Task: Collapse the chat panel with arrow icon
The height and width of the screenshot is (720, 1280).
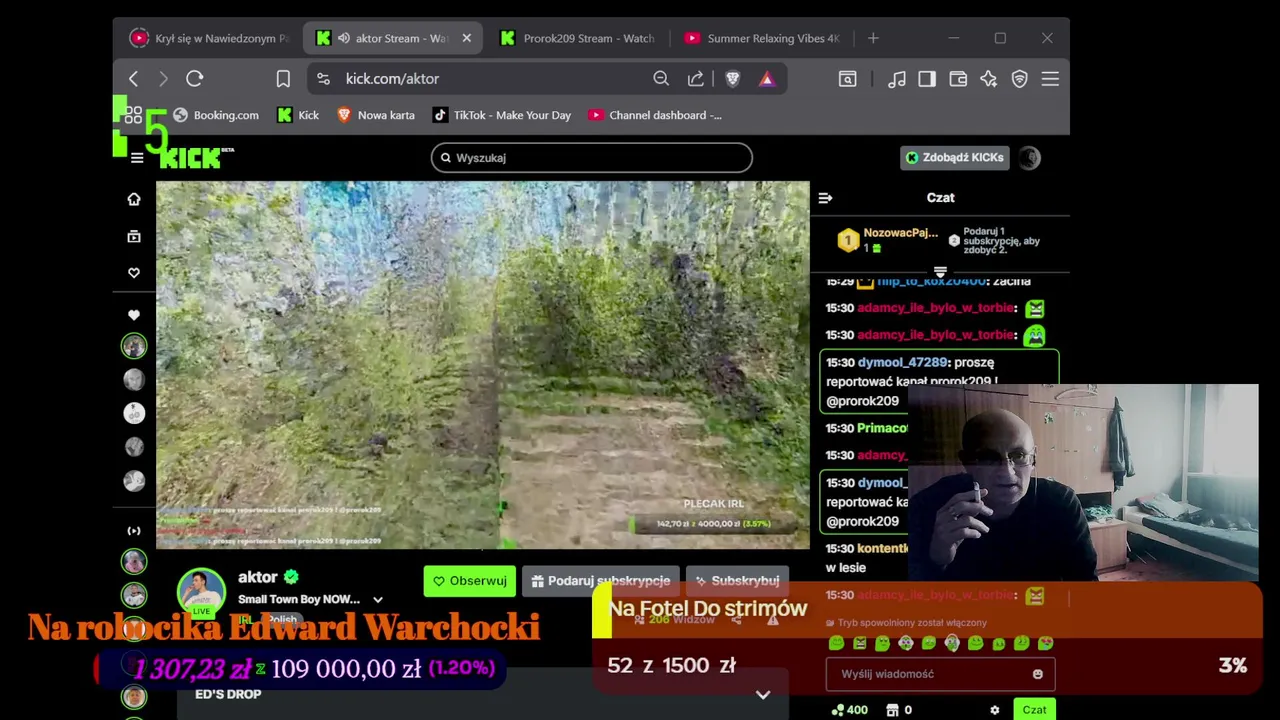Action: tap(825, 198)
